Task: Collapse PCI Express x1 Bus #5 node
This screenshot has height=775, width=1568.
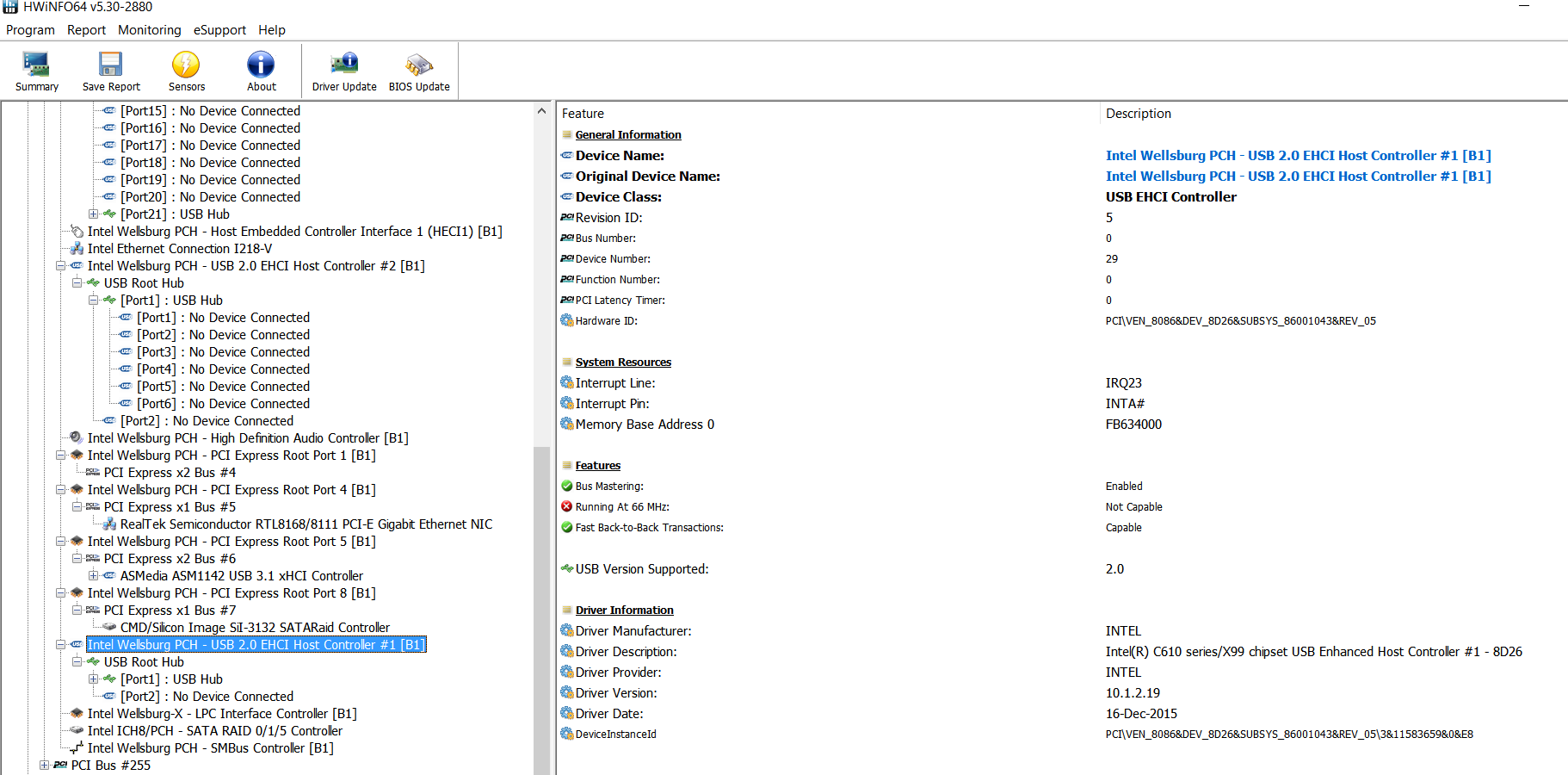Action: (77, 507)
